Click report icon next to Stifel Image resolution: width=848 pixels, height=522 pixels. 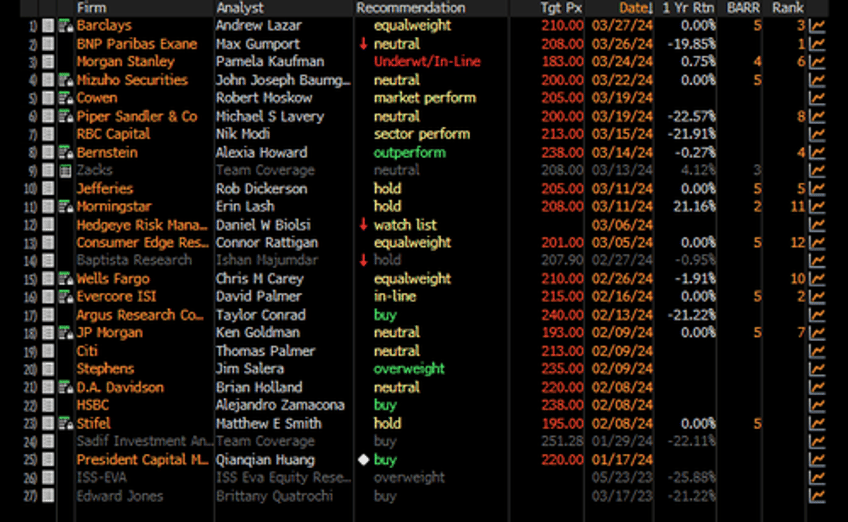click(x=65, y=424)
